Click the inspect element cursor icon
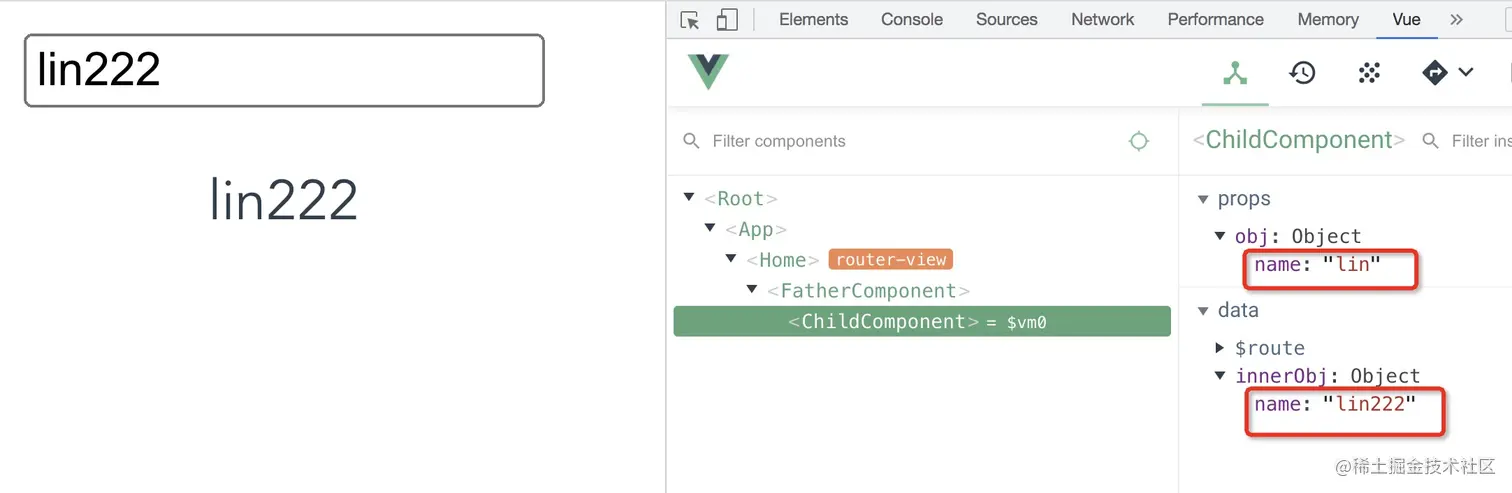1512x493 pixels. click(689, 20)
